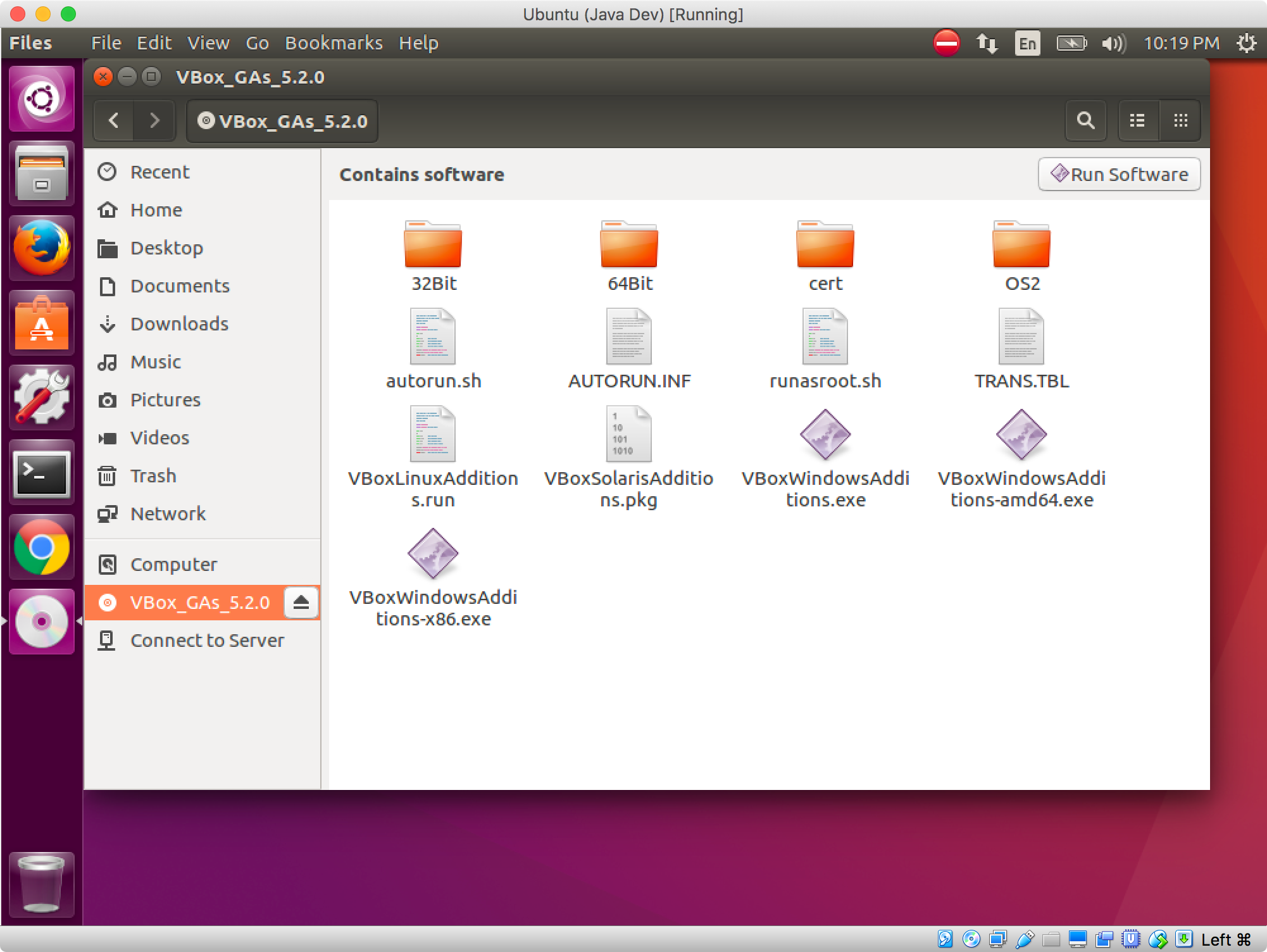
Task: Open Videos in the sidebar
Action: click(202, 437)
